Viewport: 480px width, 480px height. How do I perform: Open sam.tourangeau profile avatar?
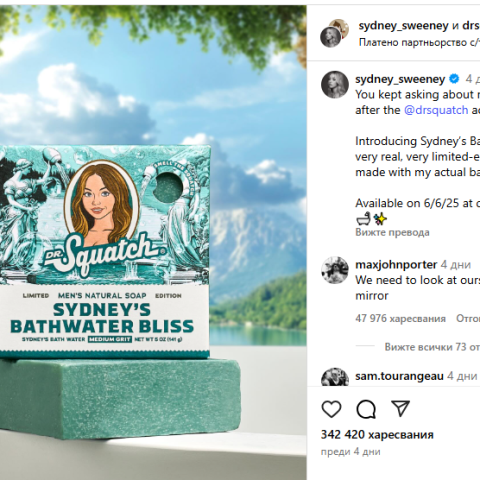click(x=335, y=377)
